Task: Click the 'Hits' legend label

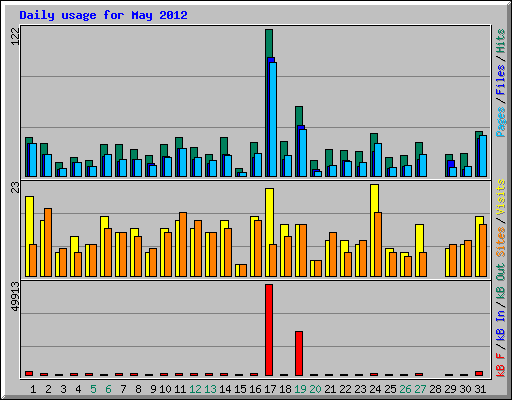Action: 501,41
